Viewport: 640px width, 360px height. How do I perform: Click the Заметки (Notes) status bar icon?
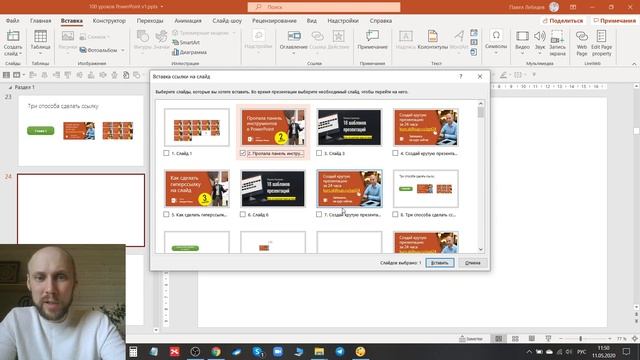point(471,339)
